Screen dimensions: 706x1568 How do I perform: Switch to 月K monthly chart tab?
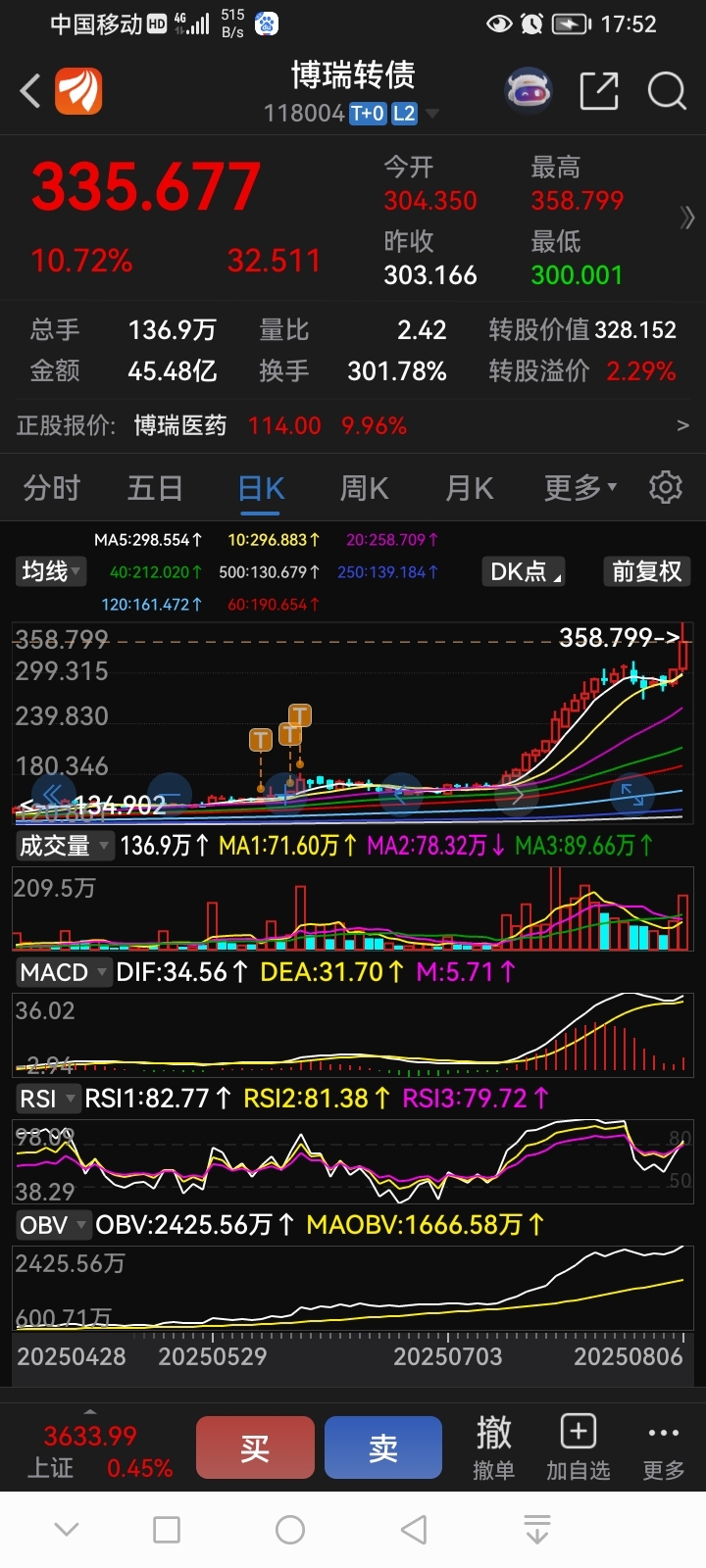pyautogui.click(x=470, y=488)
